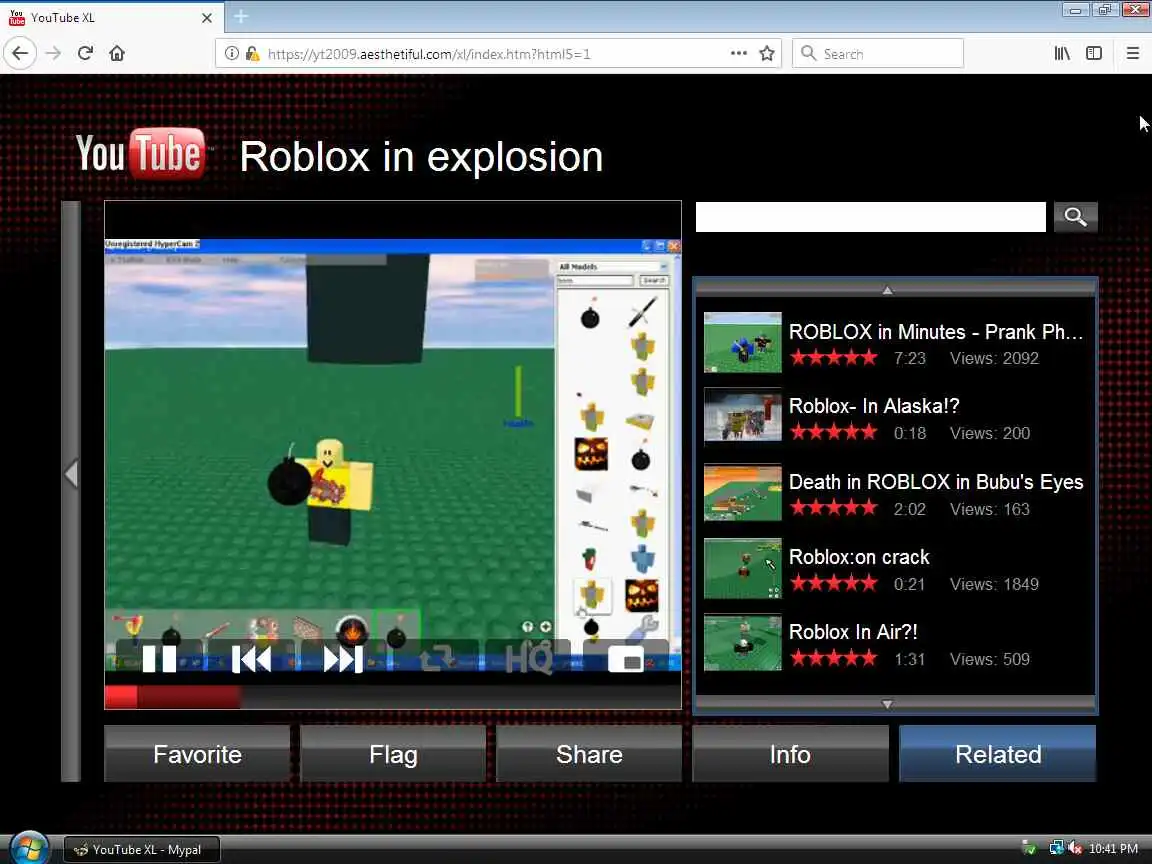Click the five-star rating of Roblox In Air?!
The image size is (1152, 864).
pyautogui.click(x=833, y=658)
